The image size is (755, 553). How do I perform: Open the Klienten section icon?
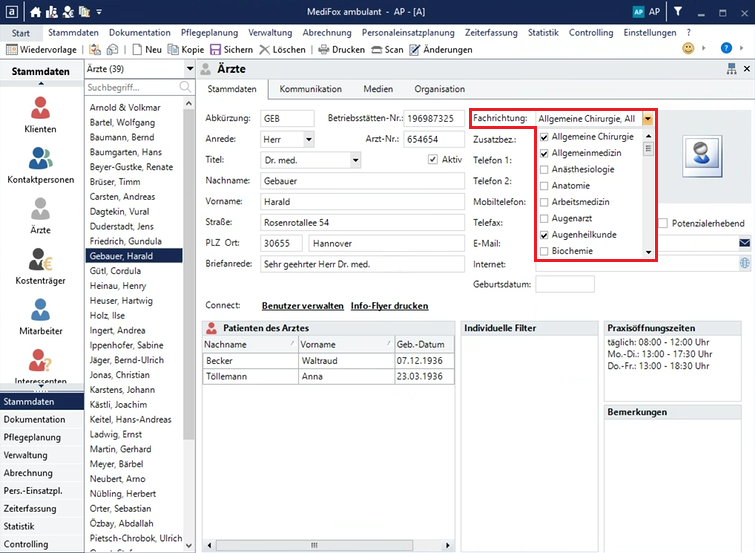pyautogui.click(x=40, y=108)
